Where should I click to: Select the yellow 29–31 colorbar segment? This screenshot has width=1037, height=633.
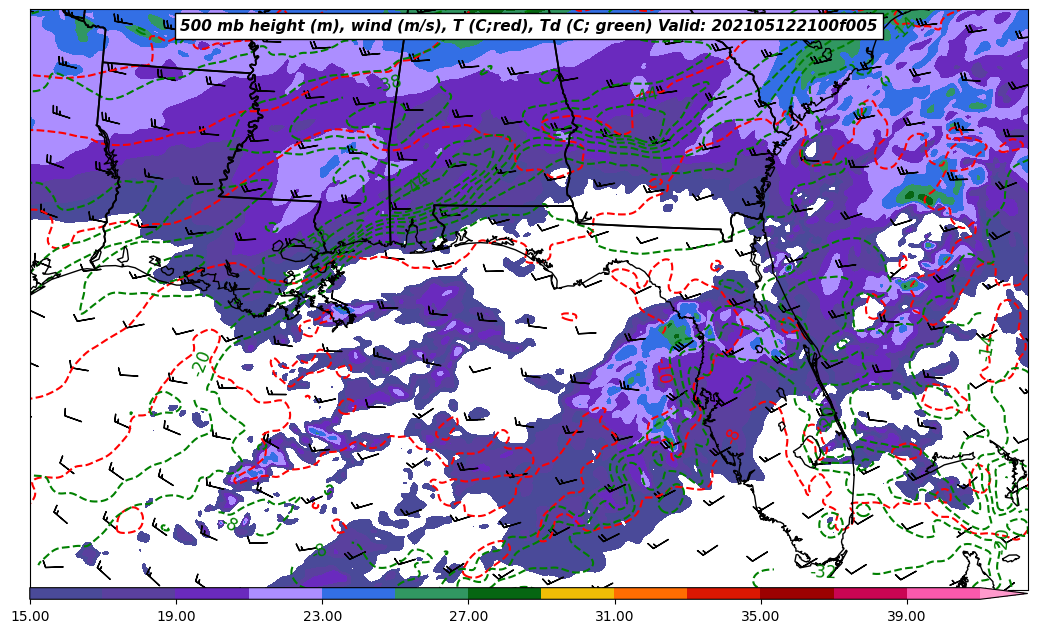coord(577,593)
